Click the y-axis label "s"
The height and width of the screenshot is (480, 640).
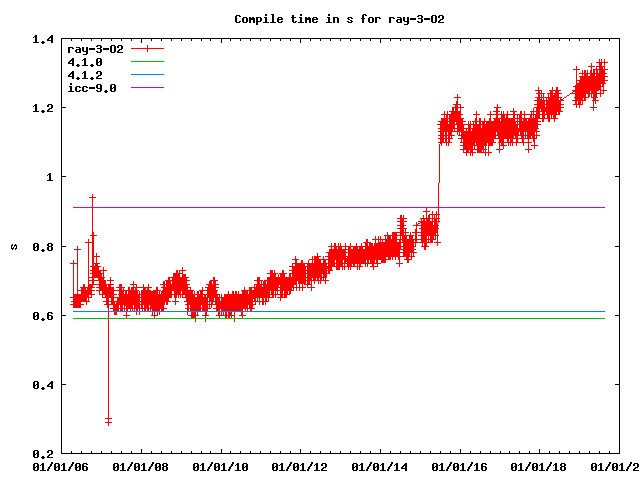pyautogui.click(x=13, y=246)
